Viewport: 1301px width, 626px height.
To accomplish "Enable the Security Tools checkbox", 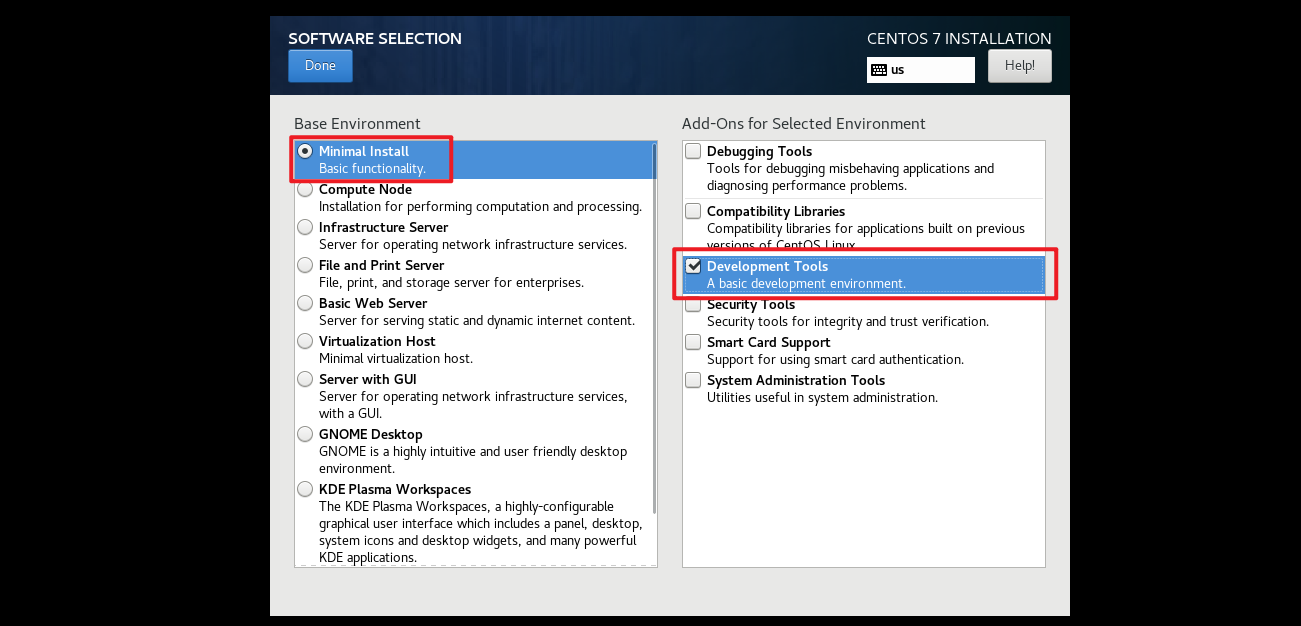I will tap(693, 304).
